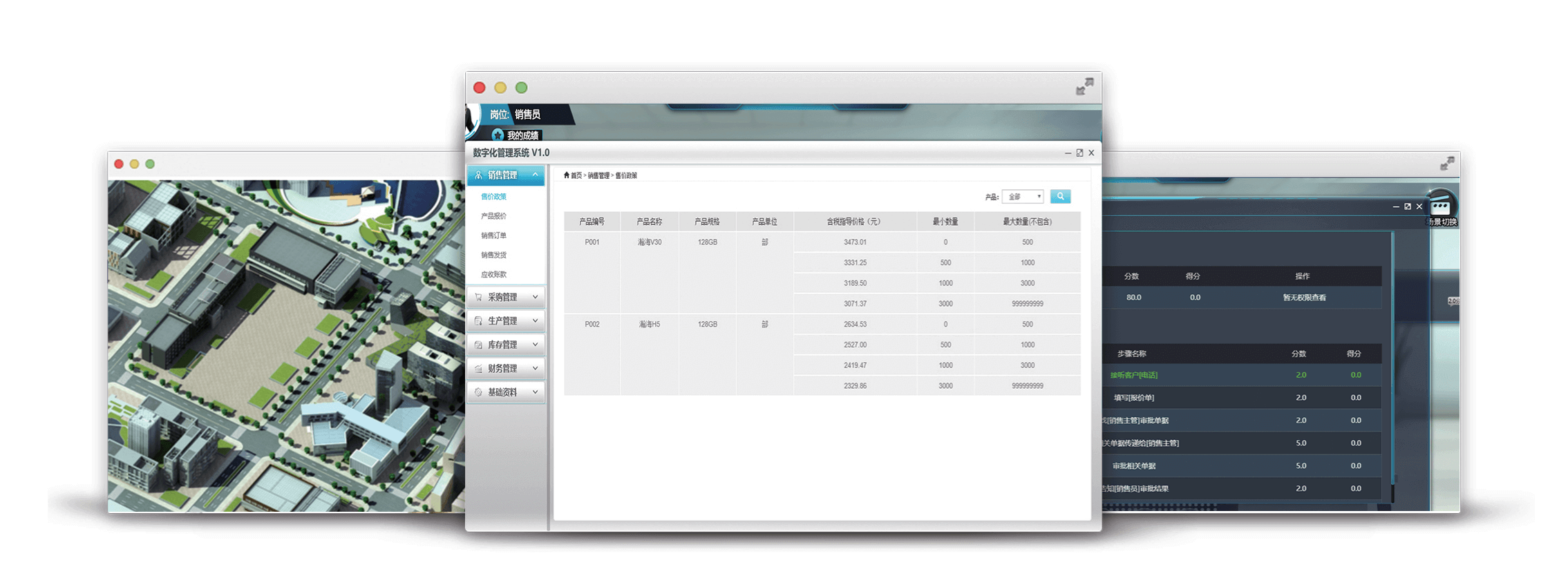
Task: Click the 场景切换 scene switch icon
Action: tap(1440, 206)
